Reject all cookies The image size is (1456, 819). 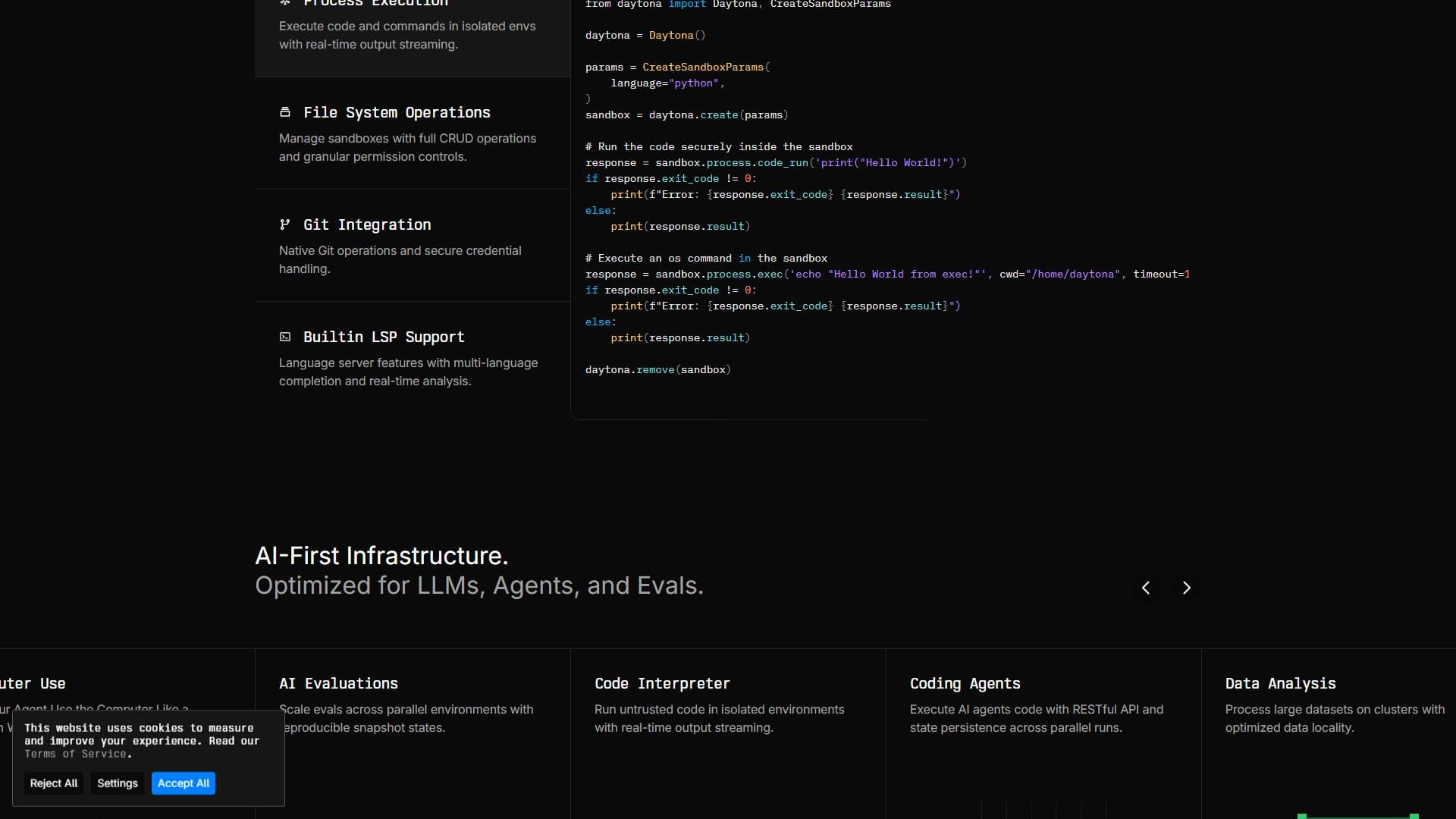pyautogui.click(x=54, y=783)
